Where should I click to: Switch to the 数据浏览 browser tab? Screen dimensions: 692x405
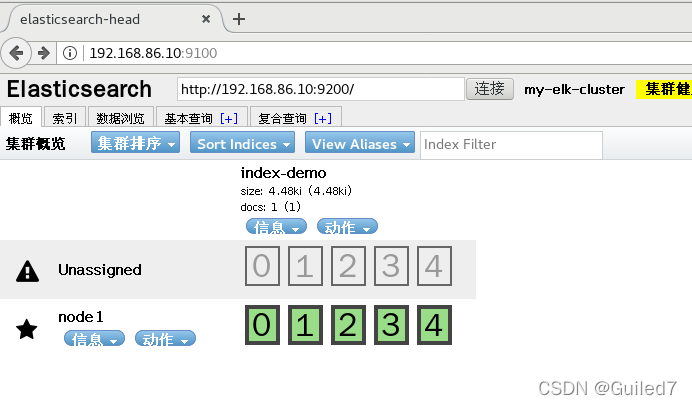tap(120, 118)
